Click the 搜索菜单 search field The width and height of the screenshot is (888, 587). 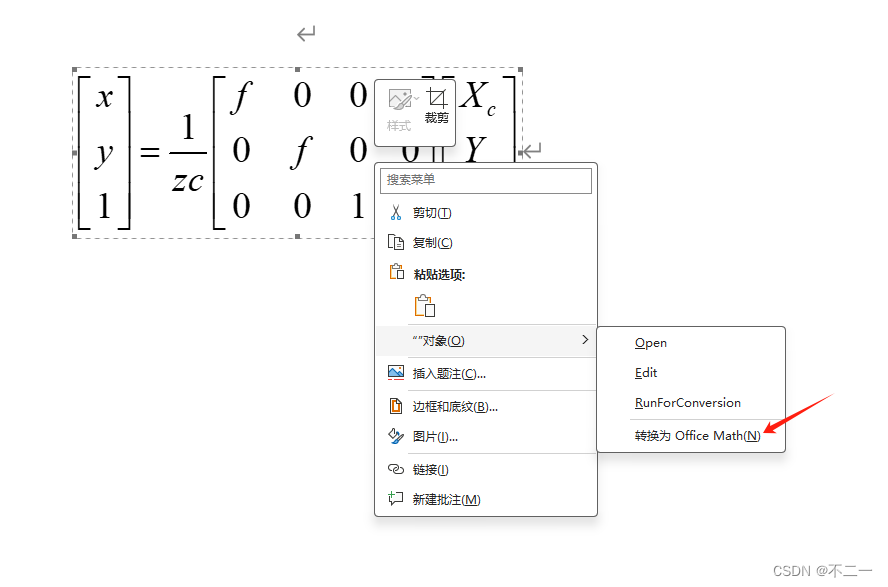click(485, 181)
